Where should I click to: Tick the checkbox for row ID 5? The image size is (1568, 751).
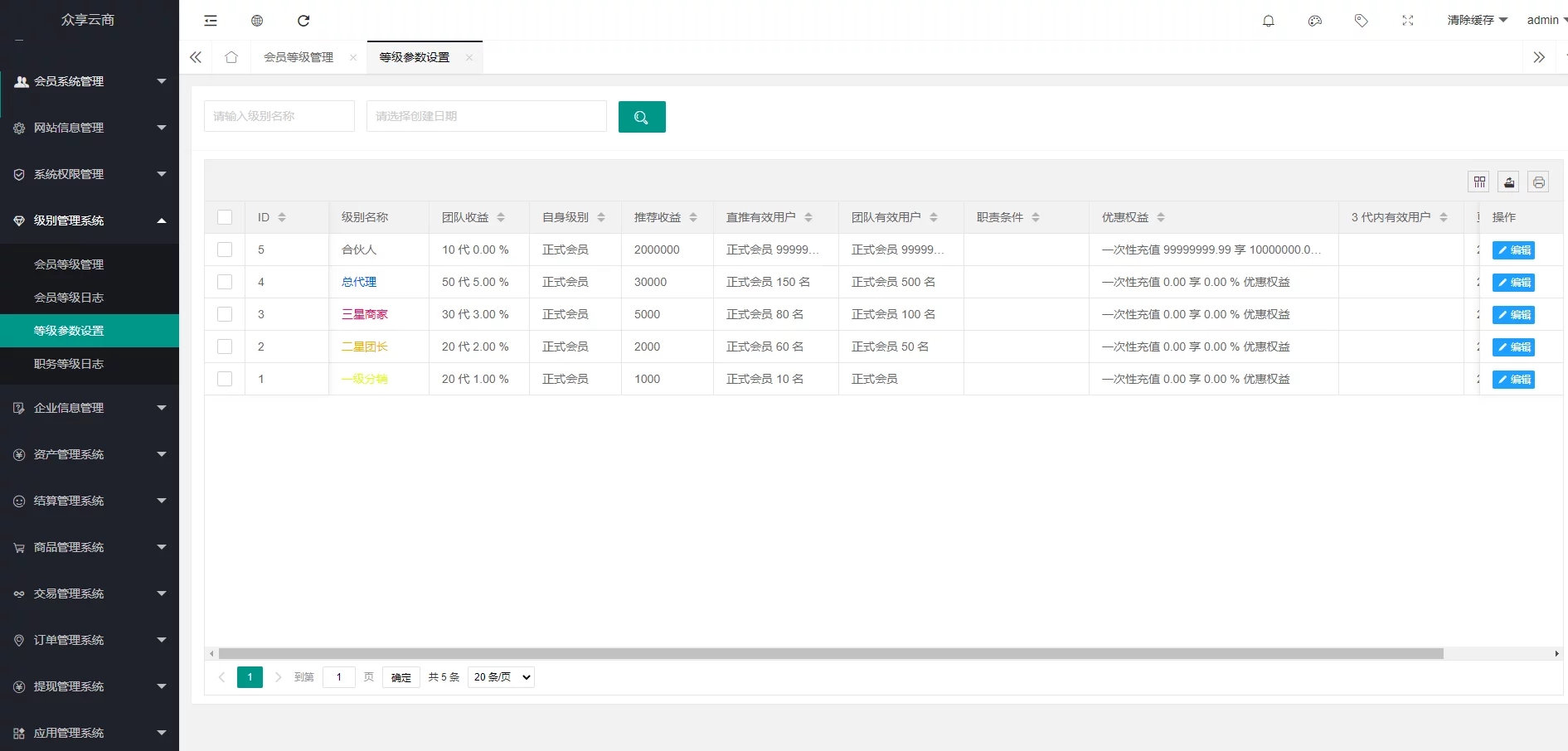[x=225, y=250]
